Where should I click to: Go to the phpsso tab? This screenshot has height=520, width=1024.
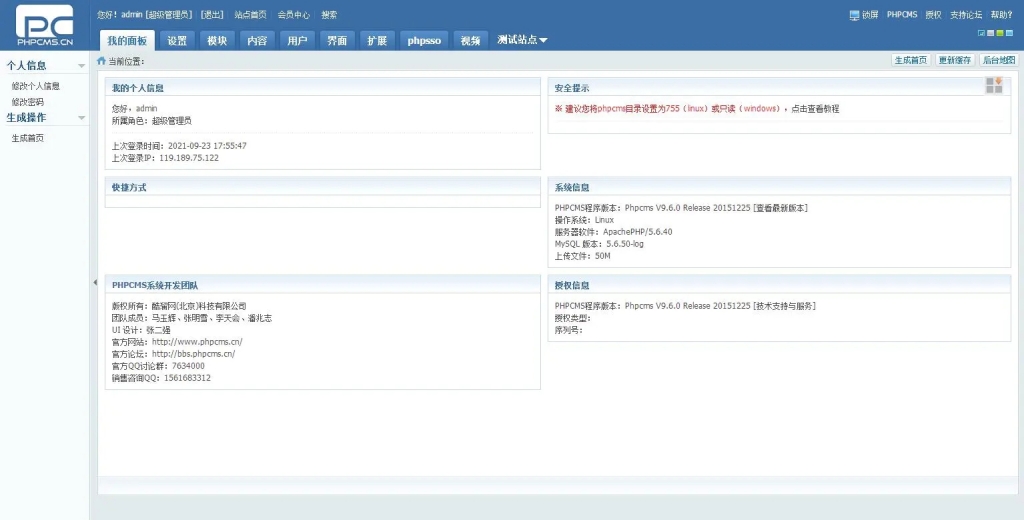[x=424, y=41]
